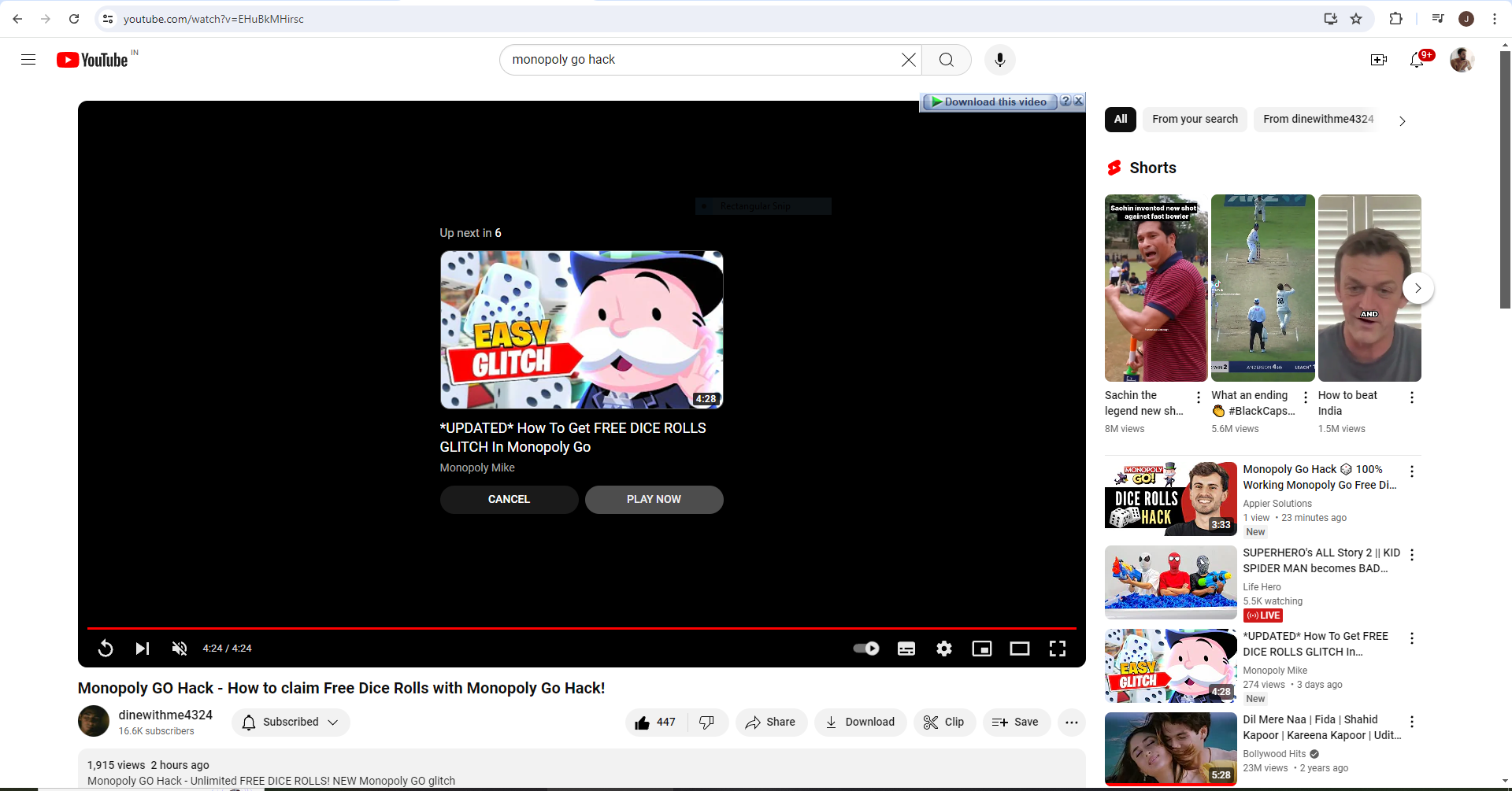Viewport: 1512px width, 791px height.
Task: Open the Create video menu
Action: 1379,60
